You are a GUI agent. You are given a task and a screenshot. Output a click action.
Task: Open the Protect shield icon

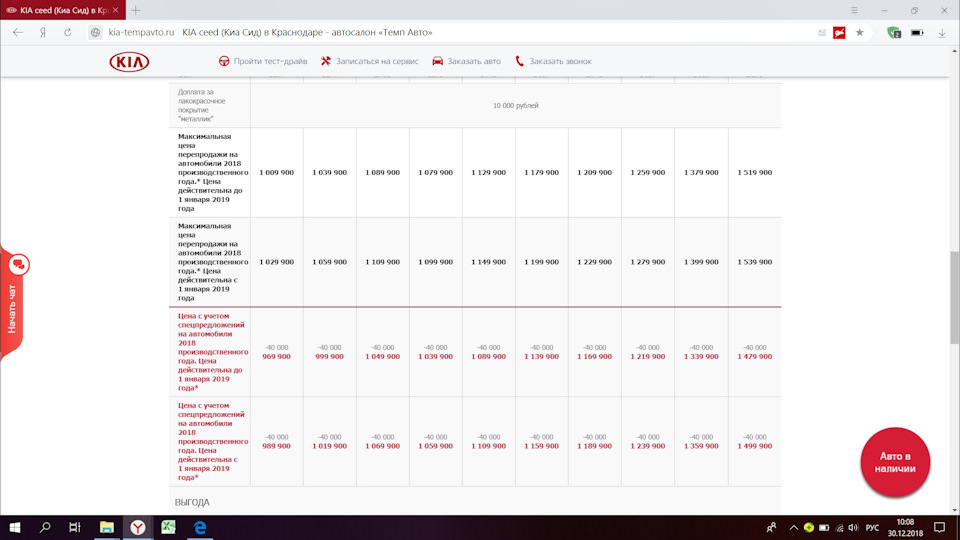coord(894,32)
